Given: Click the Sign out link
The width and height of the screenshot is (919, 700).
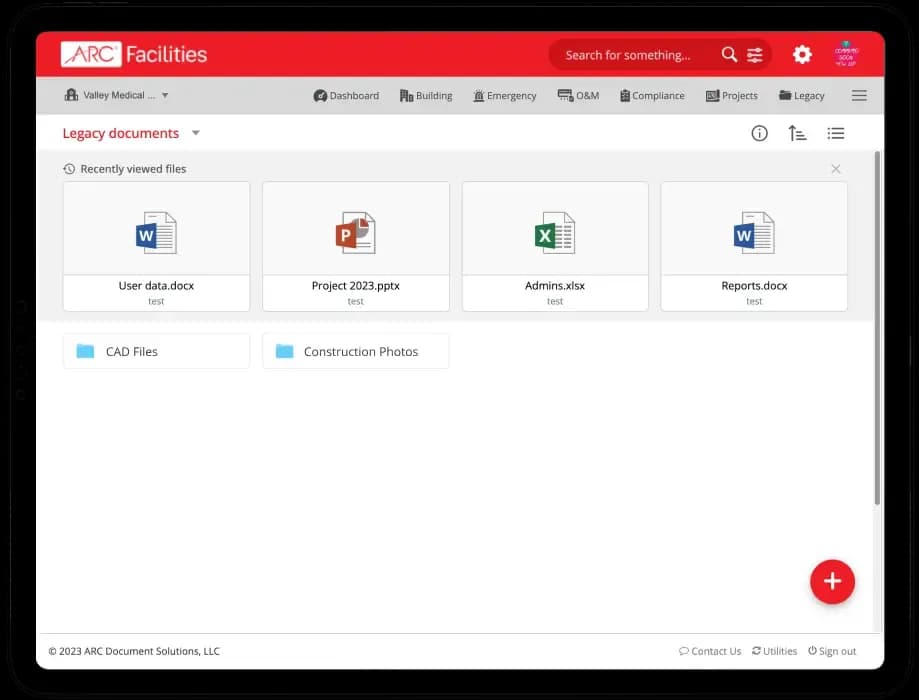Looking at the screenshot, I should pos(832,651).
